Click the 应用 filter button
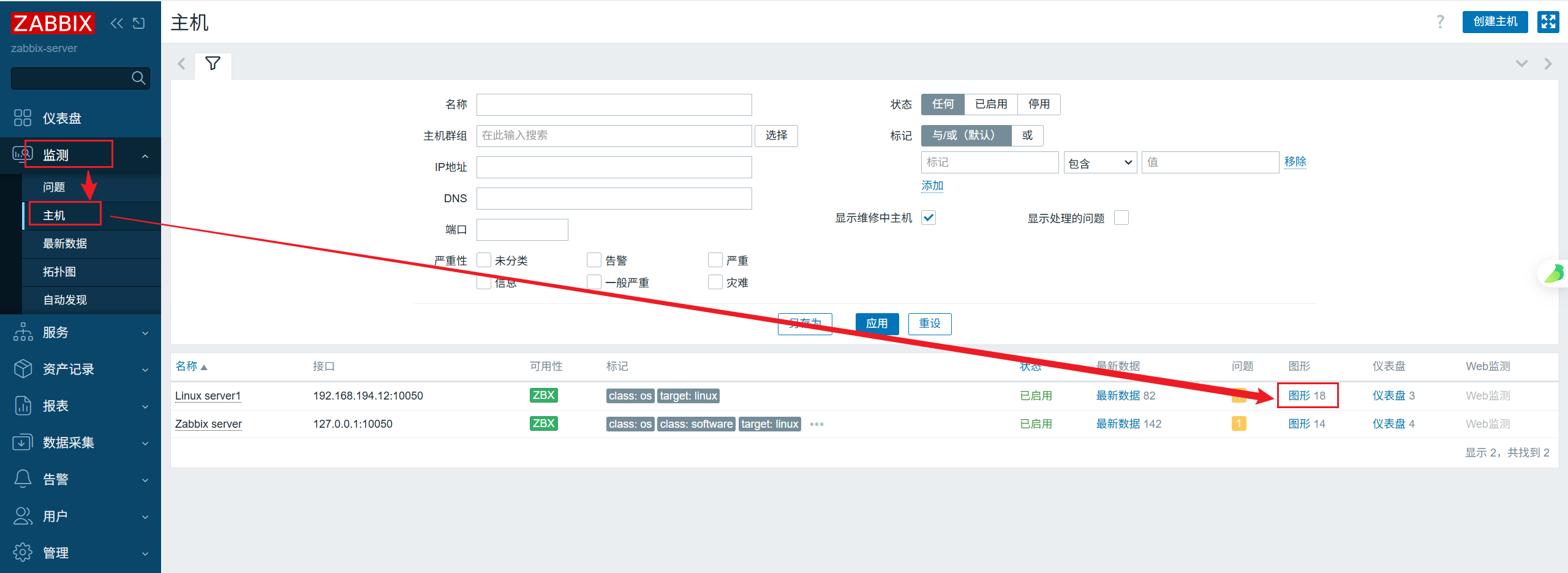 877,324
